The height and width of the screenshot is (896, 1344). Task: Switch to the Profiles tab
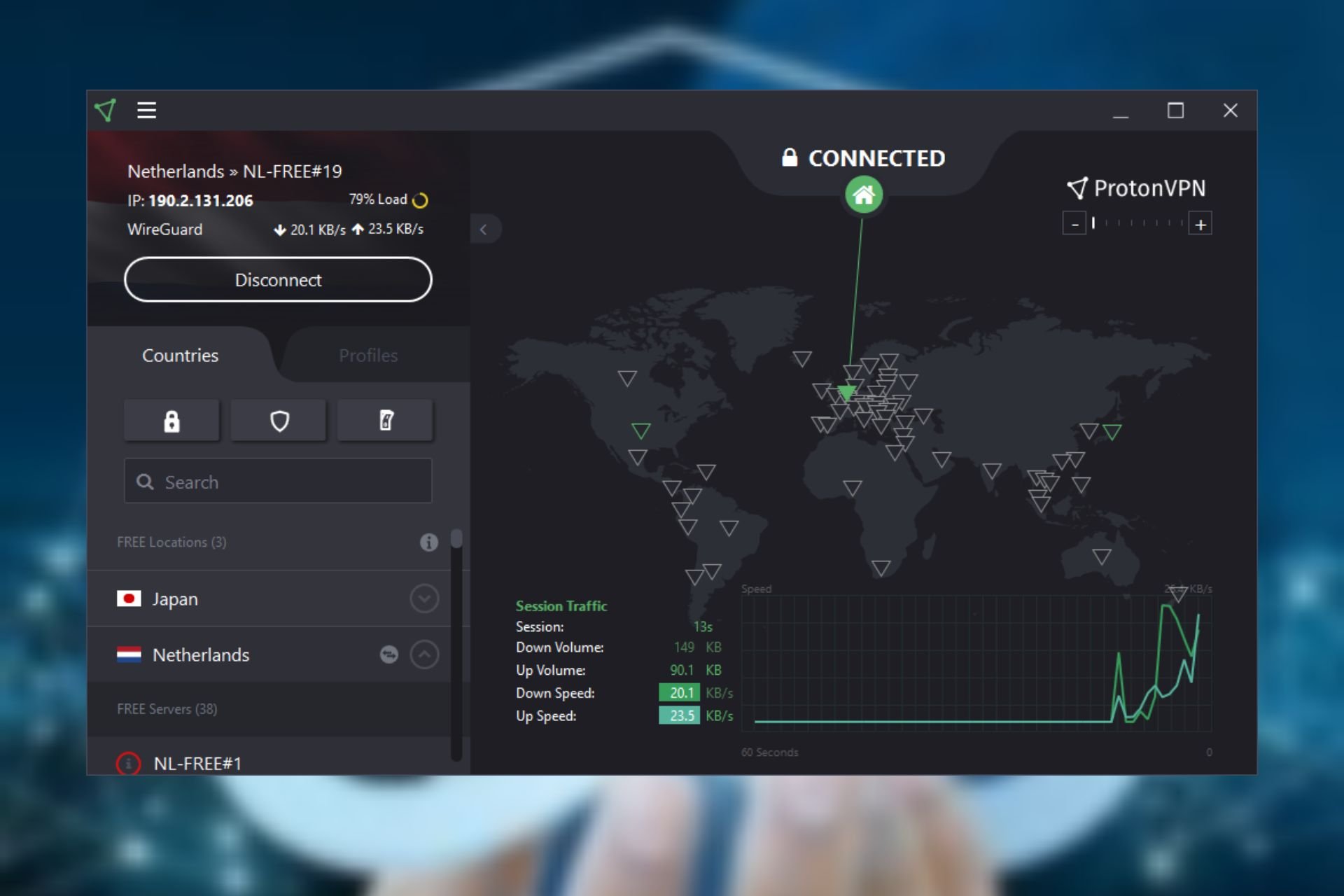(368, 356)
